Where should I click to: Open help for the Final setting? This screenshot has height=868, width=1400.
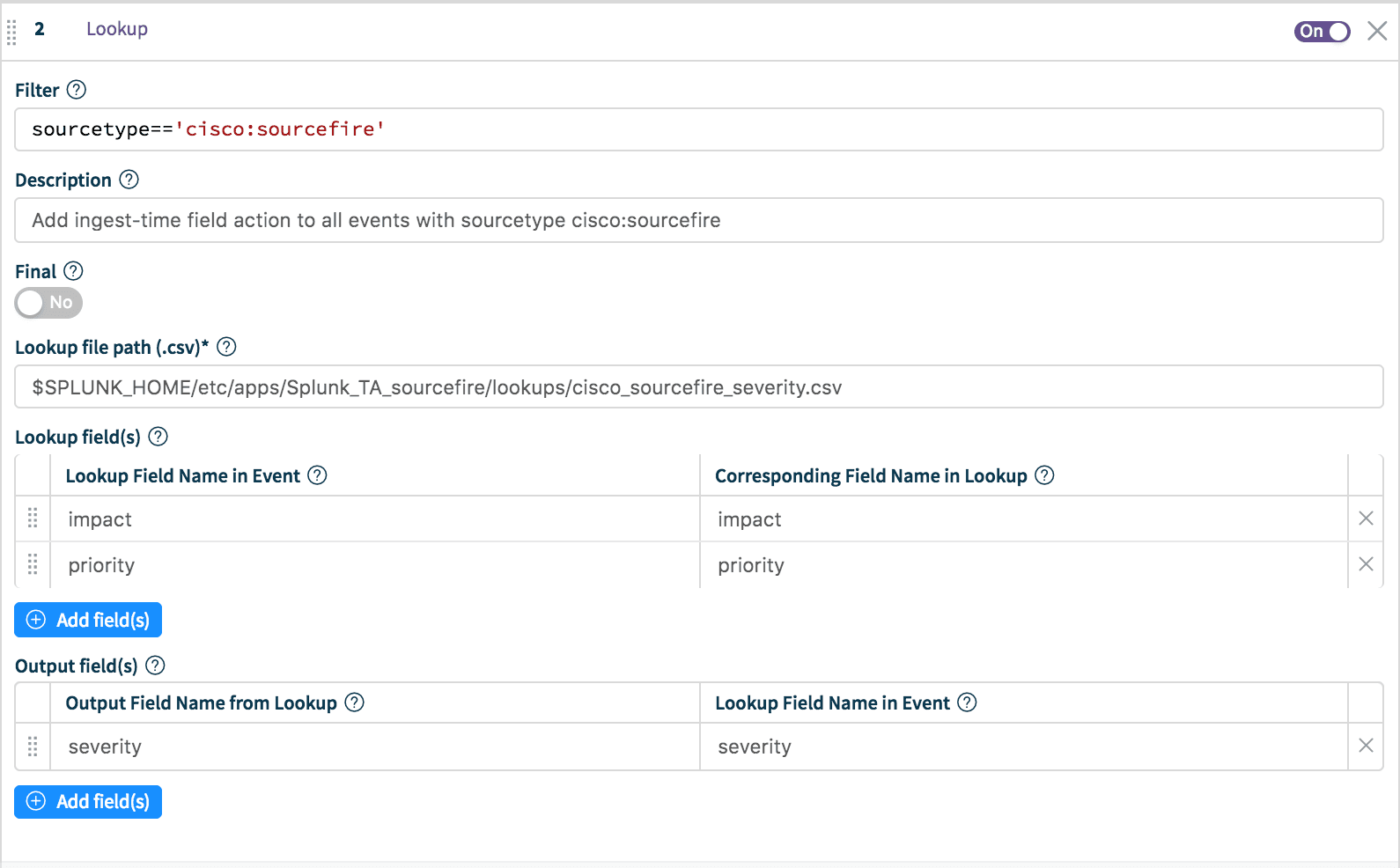74,271
